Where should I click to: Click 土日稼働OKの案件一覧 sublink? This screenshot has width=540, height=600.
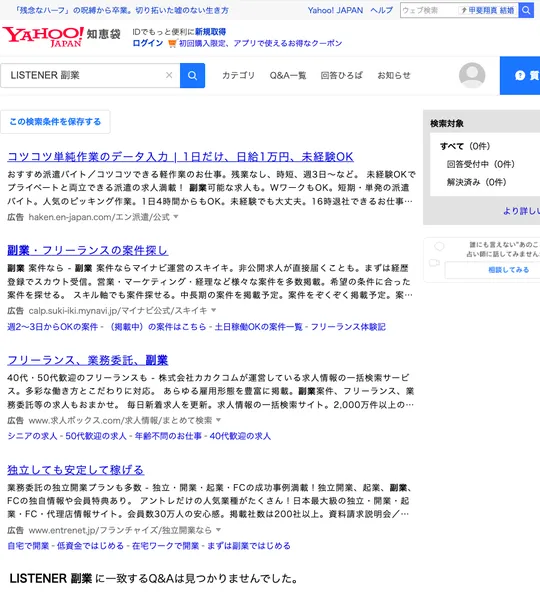point(258,327)
